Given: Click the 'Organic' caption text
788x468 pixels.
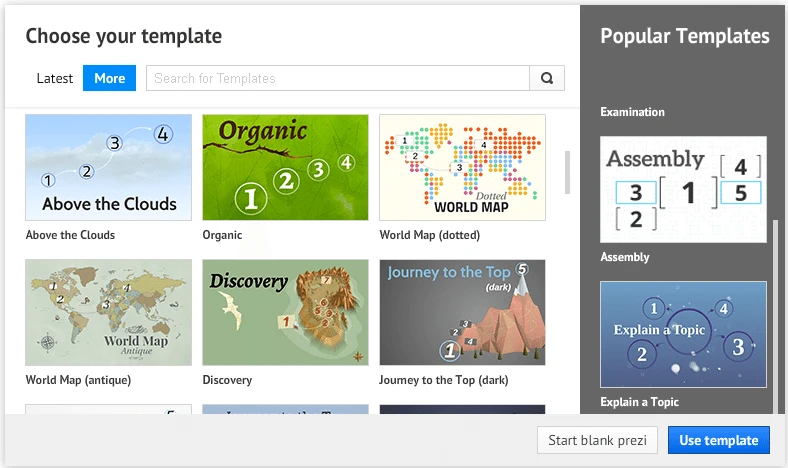Looking at the screenshot, I should click(x=222, y=235).
